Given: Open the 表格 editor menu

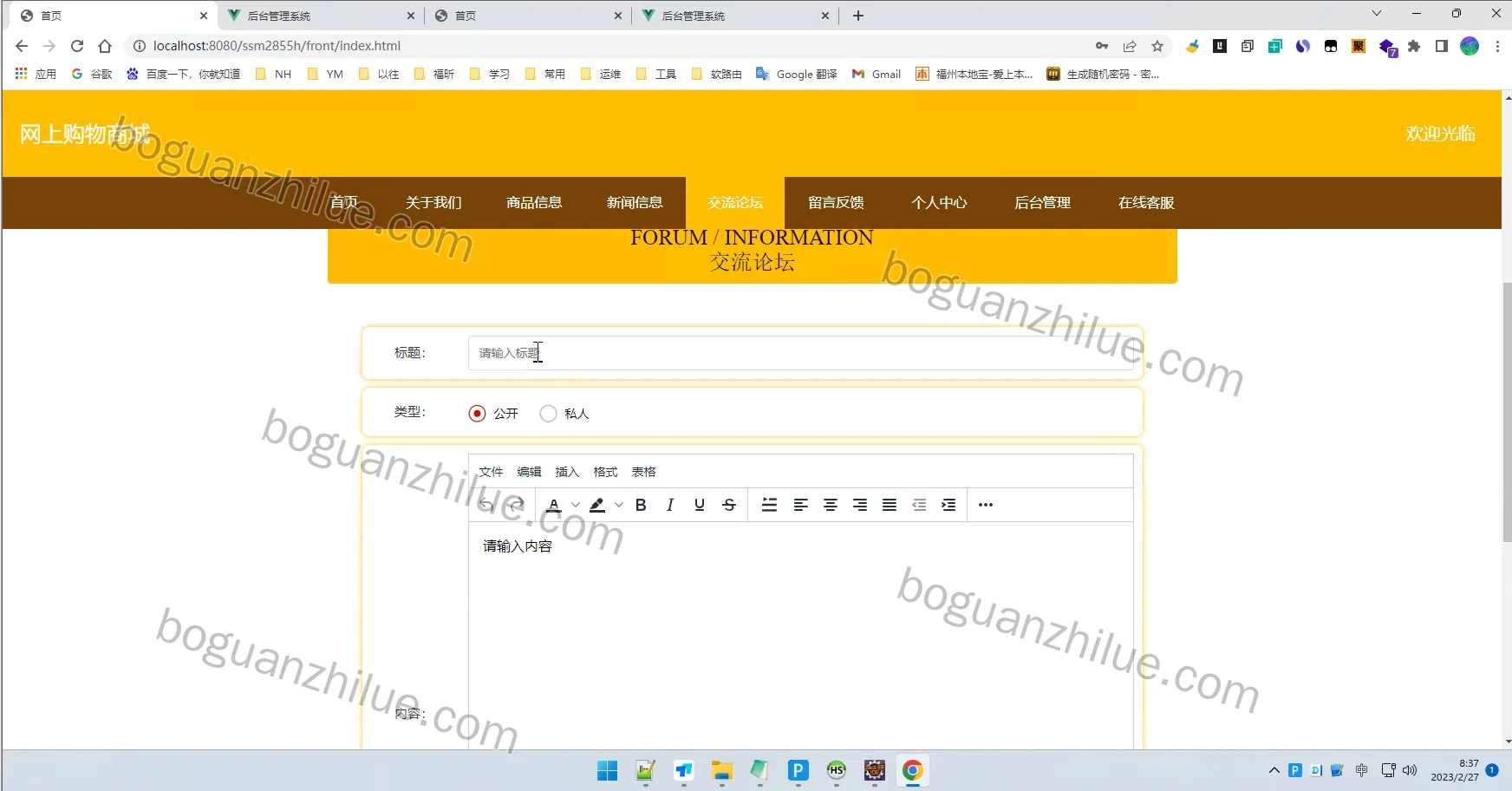Looking at the screenshot, I should pos(644,472).
